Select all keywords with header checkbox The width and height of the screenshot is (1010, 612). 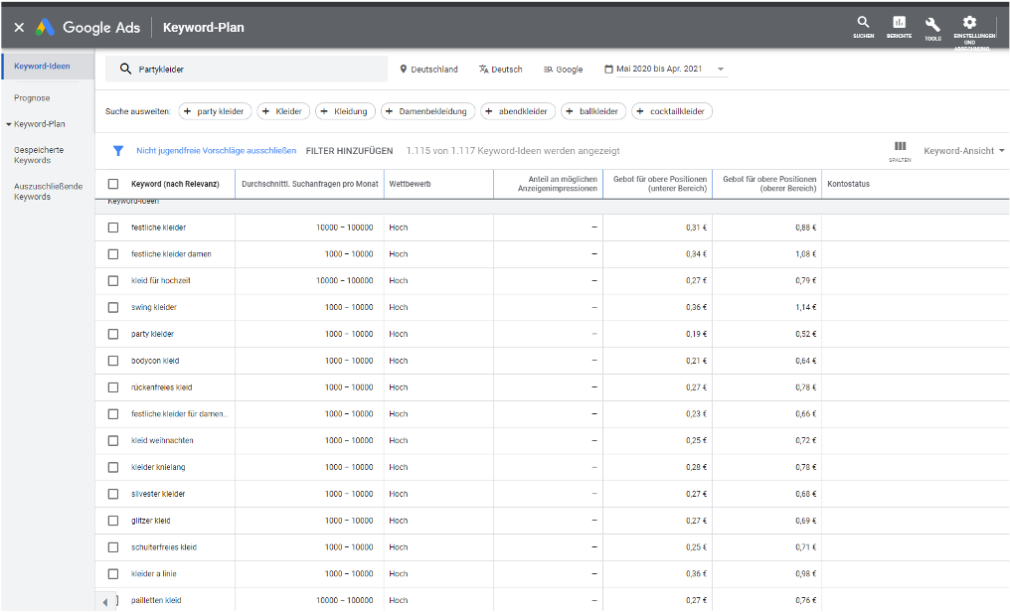tap(113, 184)
